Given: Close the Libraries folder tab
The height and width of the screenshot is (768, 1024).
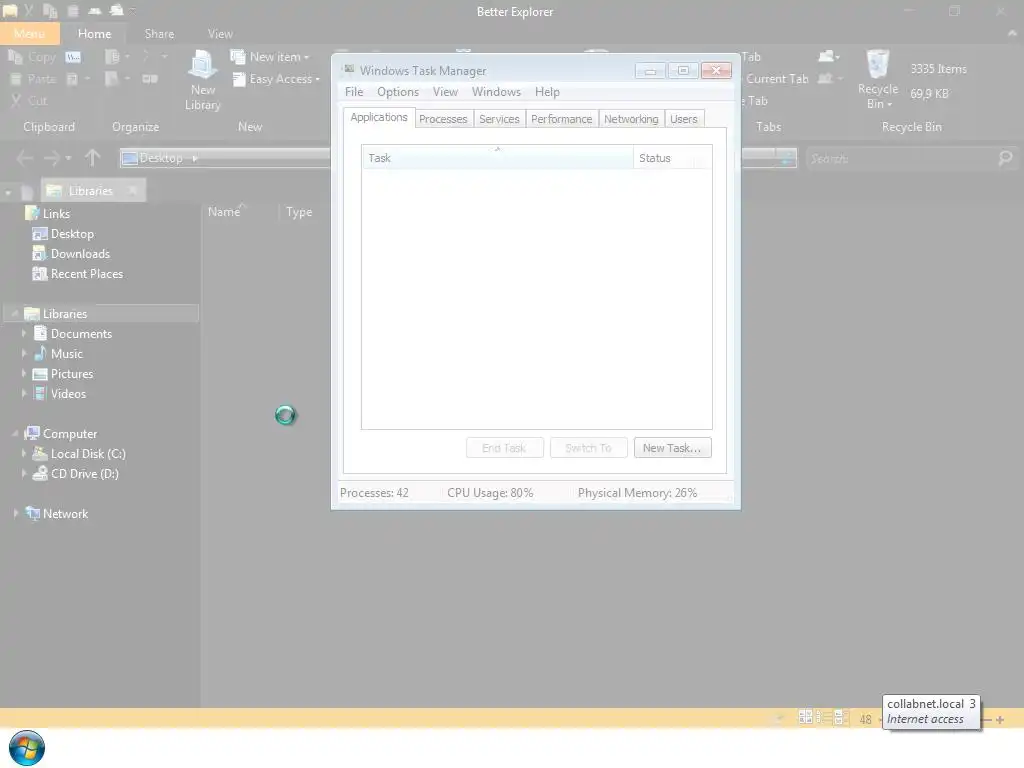Looking at the screenshot, I should pos(133,190).
